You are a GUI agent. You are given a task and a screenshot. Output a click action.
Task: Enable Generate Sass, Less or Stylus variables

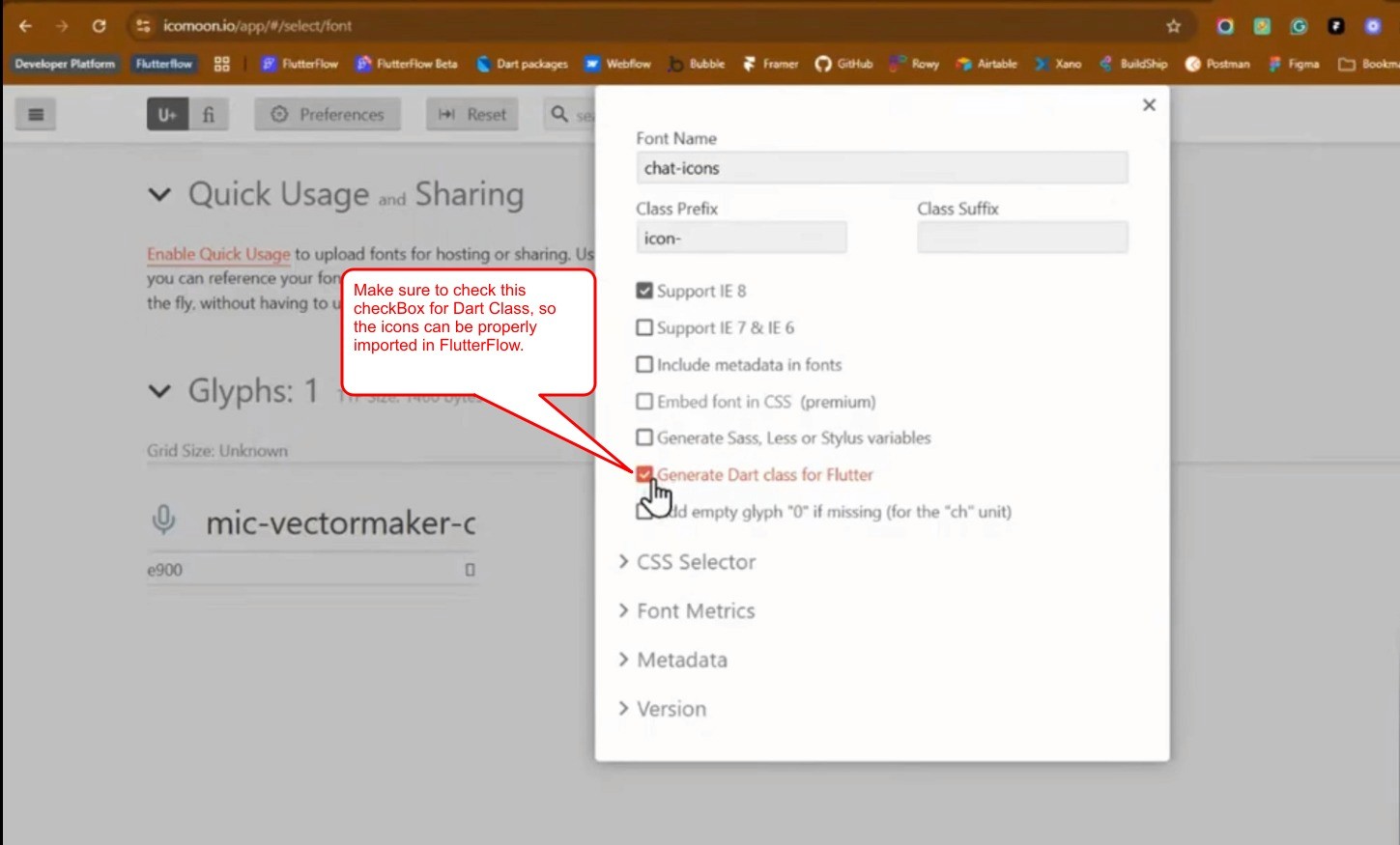click(644, 437)
